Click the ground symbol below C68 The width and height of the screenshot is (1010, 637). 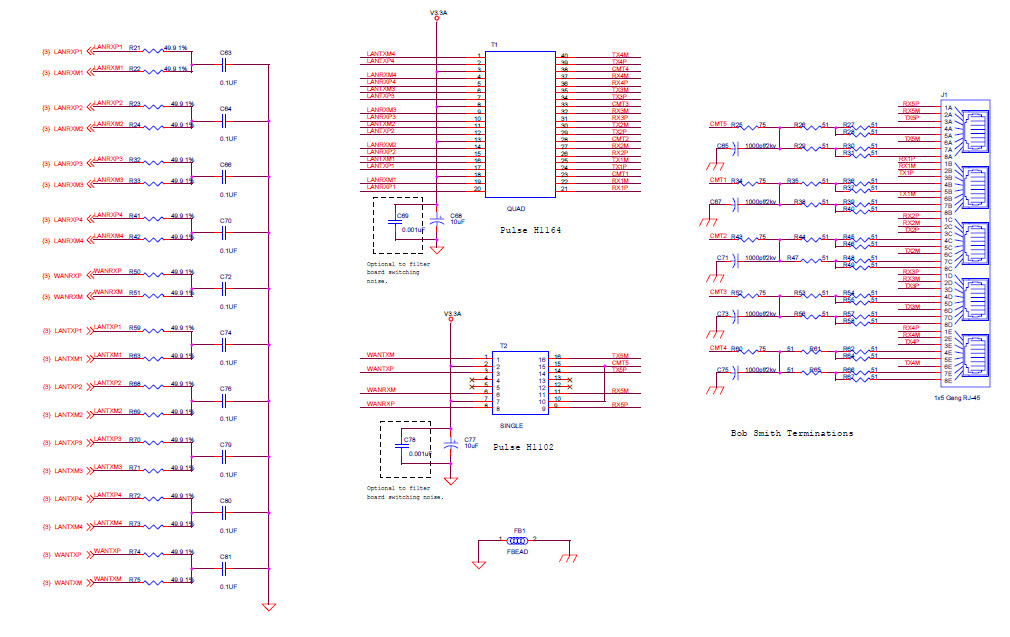pos(437,249)
